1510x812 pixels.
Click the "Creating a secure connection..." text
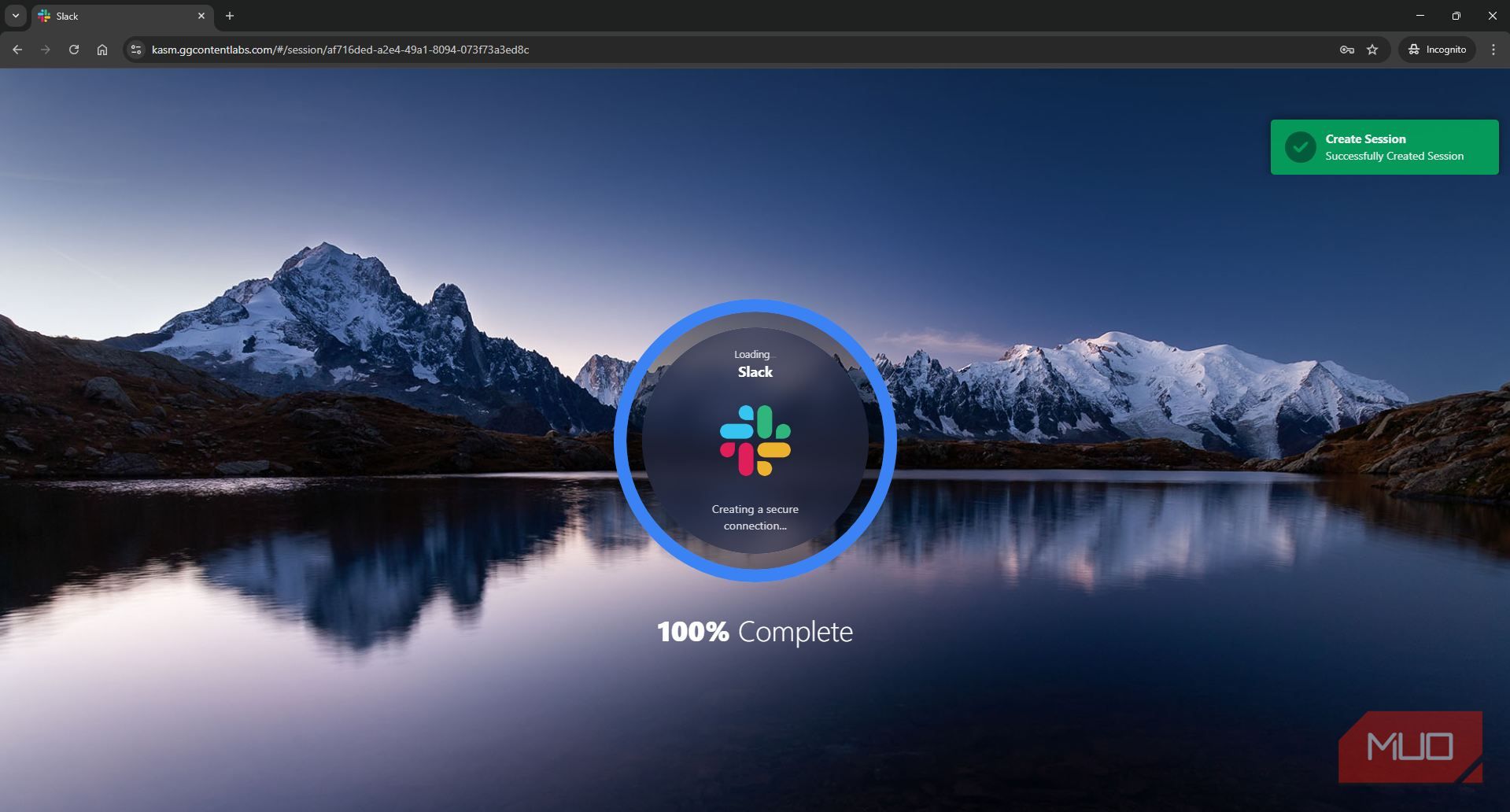click(x=755, y=518)
